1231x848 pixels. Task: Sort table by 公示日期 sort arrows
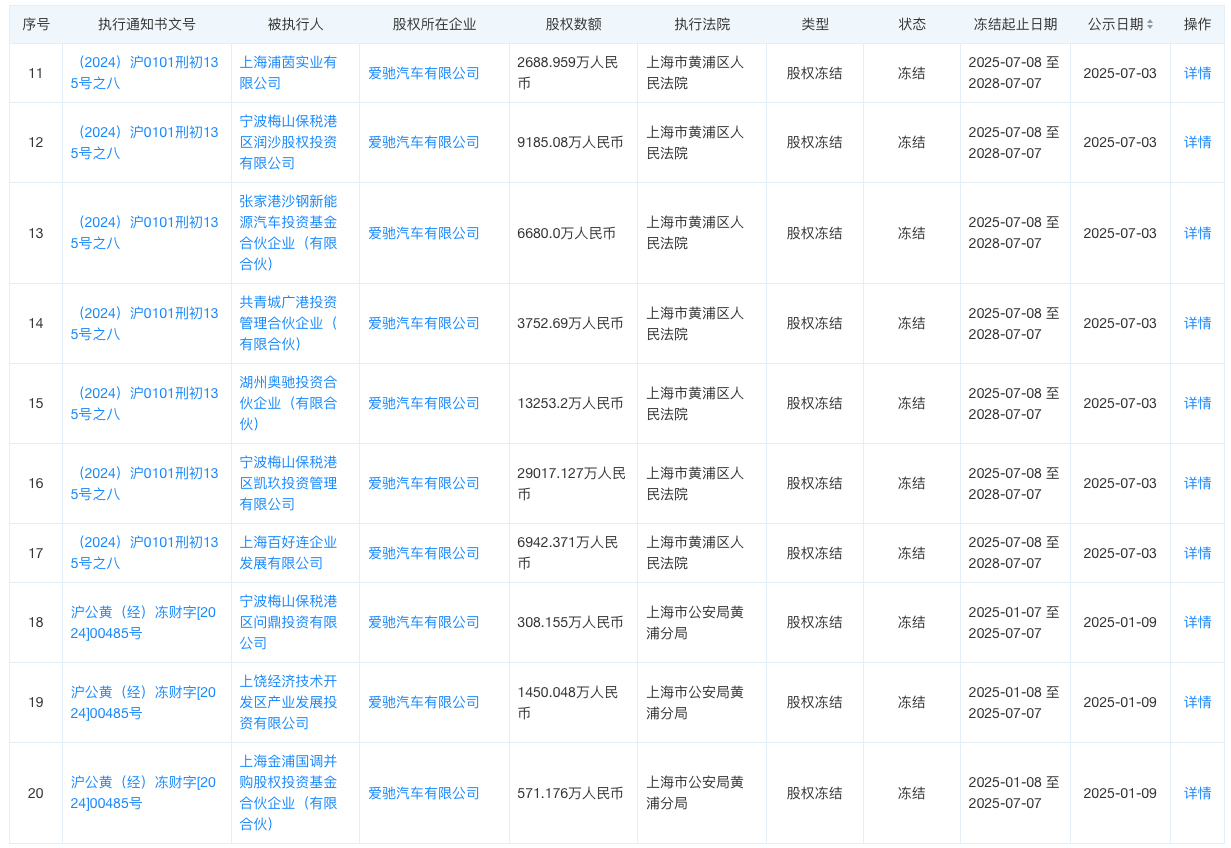tap(1150, 24)
